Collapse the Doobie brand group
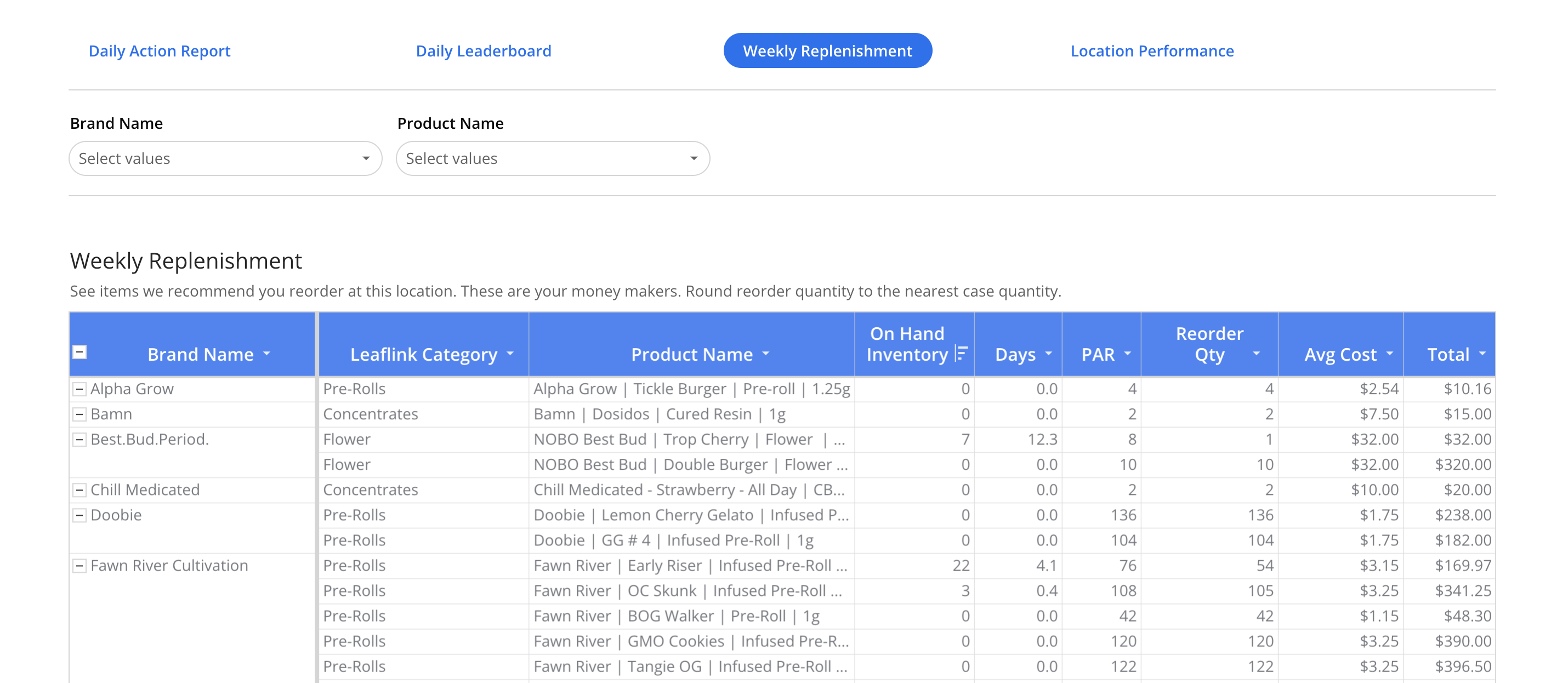The height and width of the screenshot is (683, 1568). tap(79, 516)
